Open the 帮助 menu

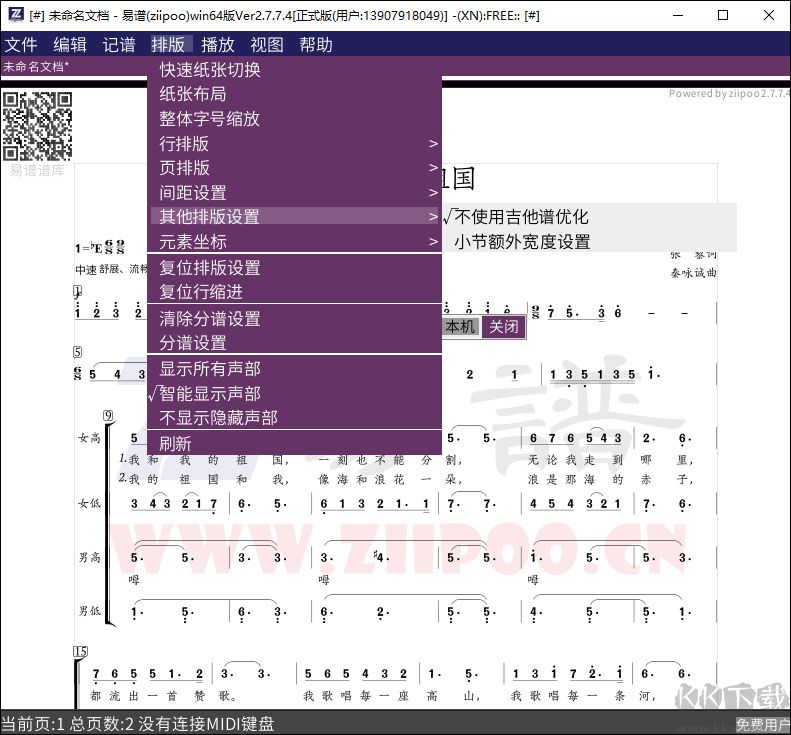click(316, 45)
